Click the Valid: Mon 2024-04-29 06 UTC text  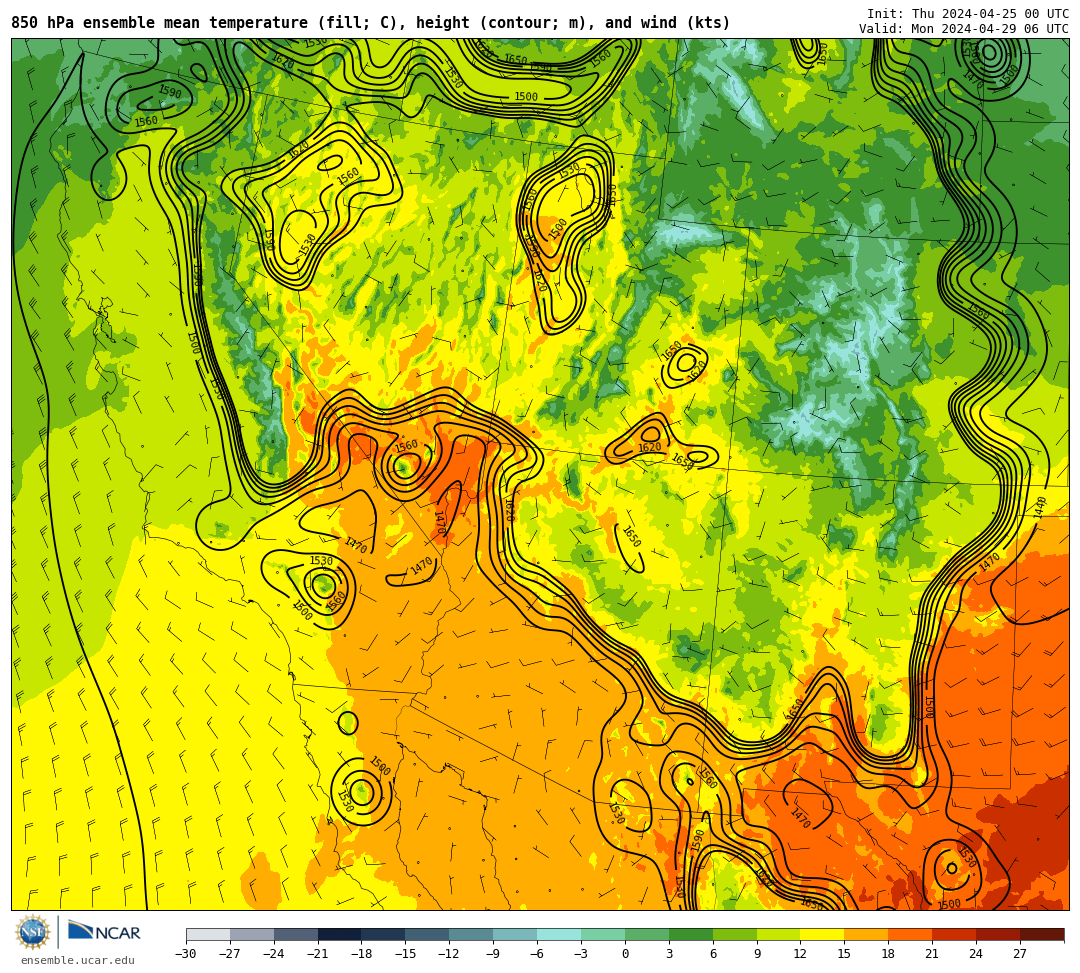point(964,29)
